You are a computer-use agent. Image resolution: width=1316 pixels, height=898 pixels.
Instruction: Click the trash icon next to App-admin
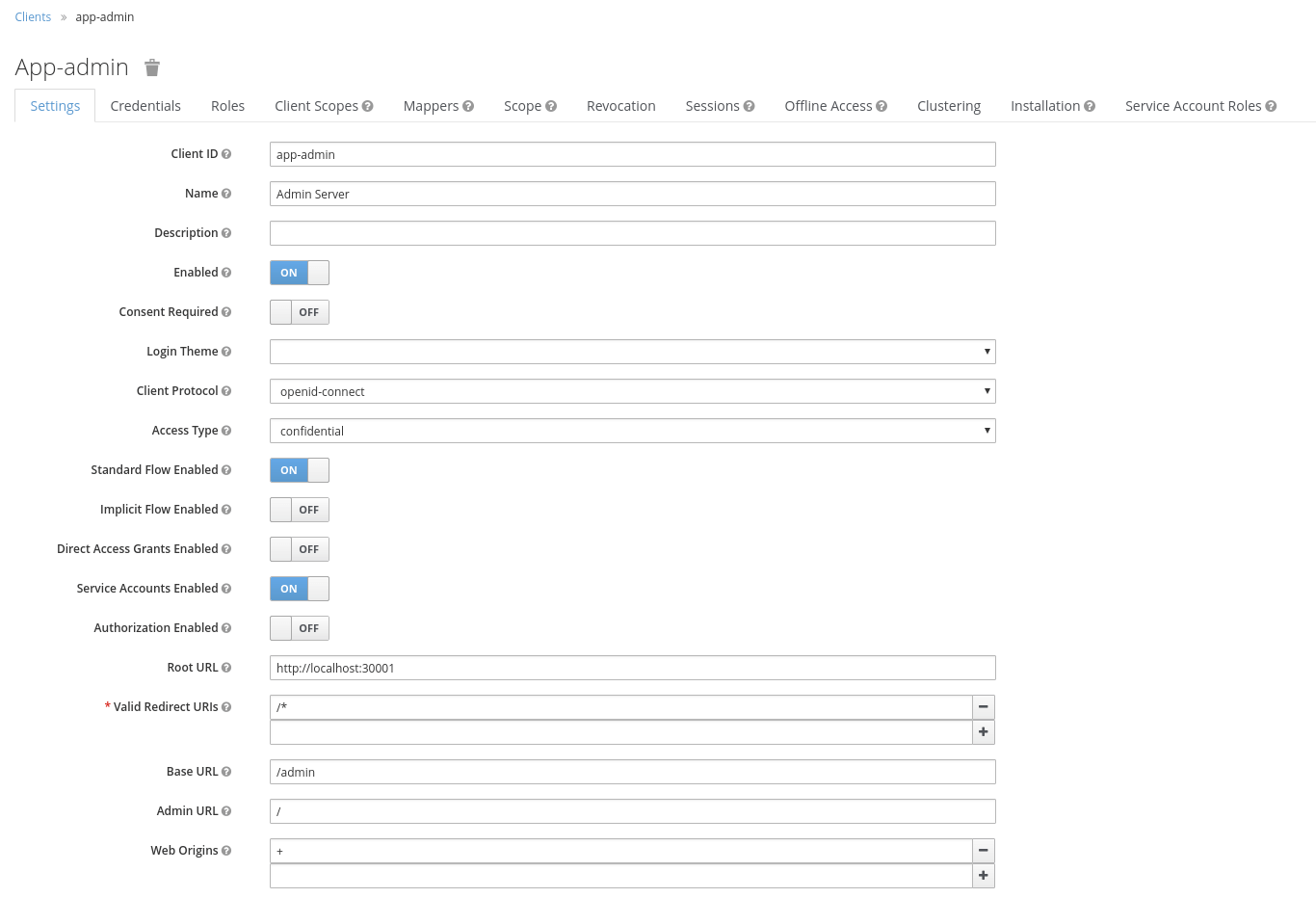click(x=152, y=67)
